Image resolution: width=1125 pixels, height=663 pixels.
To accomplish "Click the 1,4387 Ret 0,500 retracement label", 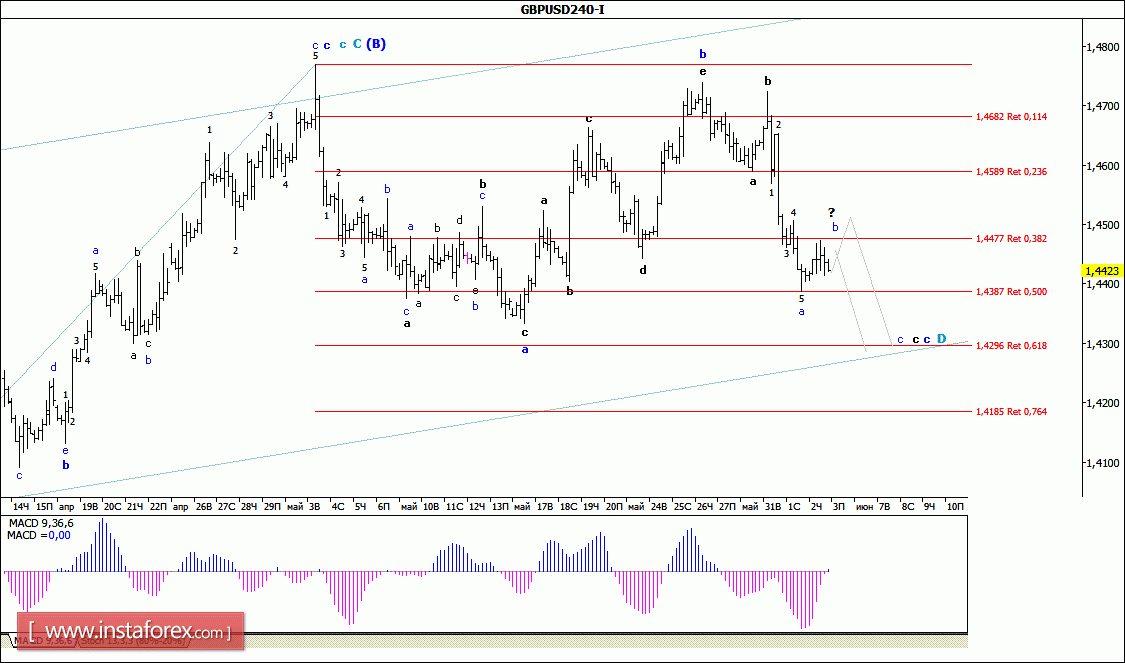I will point(1010,292).
